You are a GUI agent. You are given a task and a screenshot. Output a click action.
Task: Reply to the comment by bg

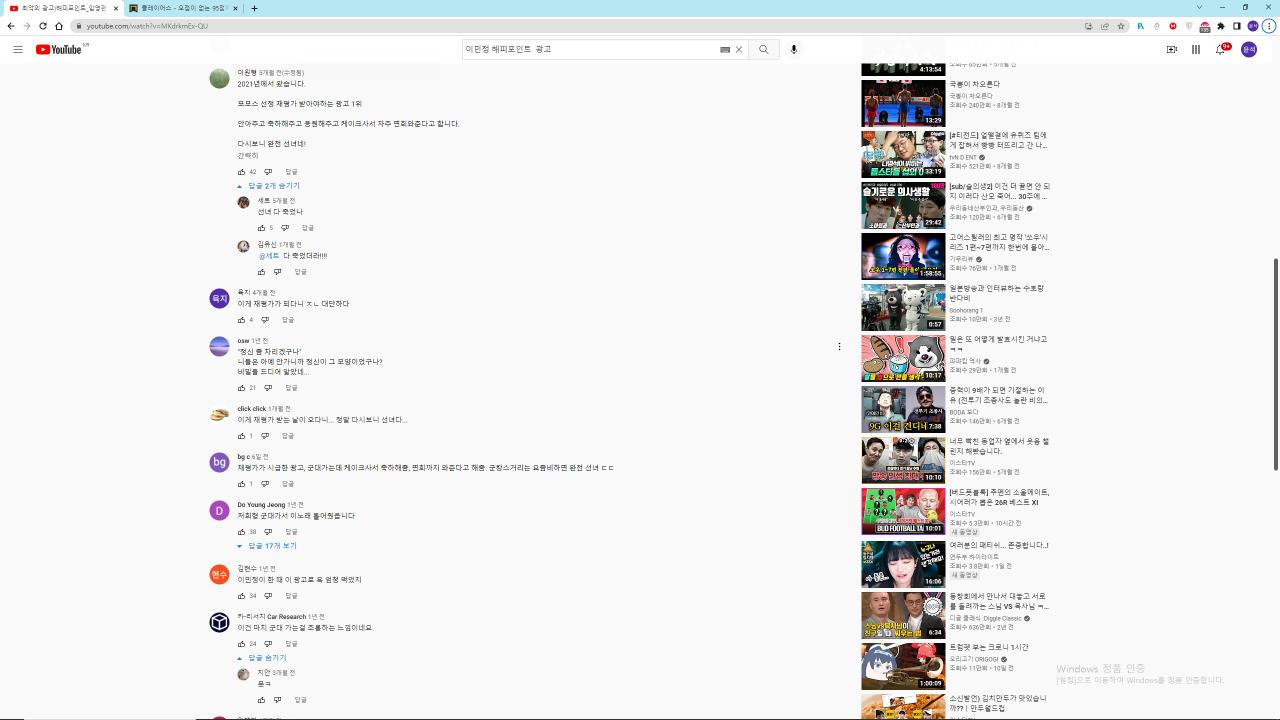(x=288, y=484)
